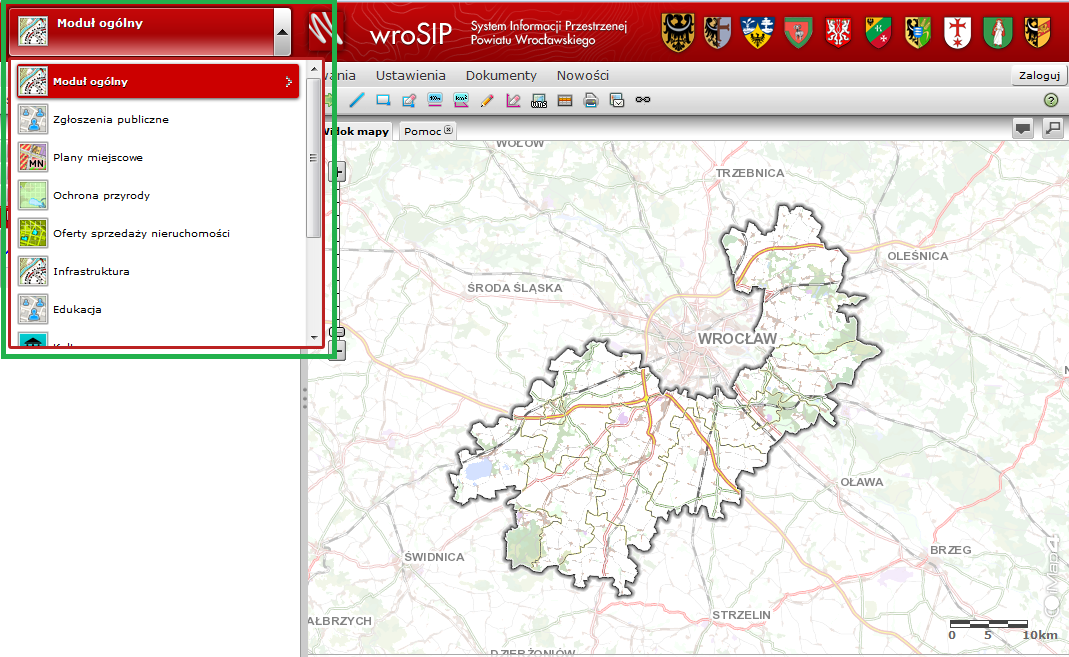1069x657 pixels.
Task: Click the dark speech bubble panel button
Action: point(1023,128)
